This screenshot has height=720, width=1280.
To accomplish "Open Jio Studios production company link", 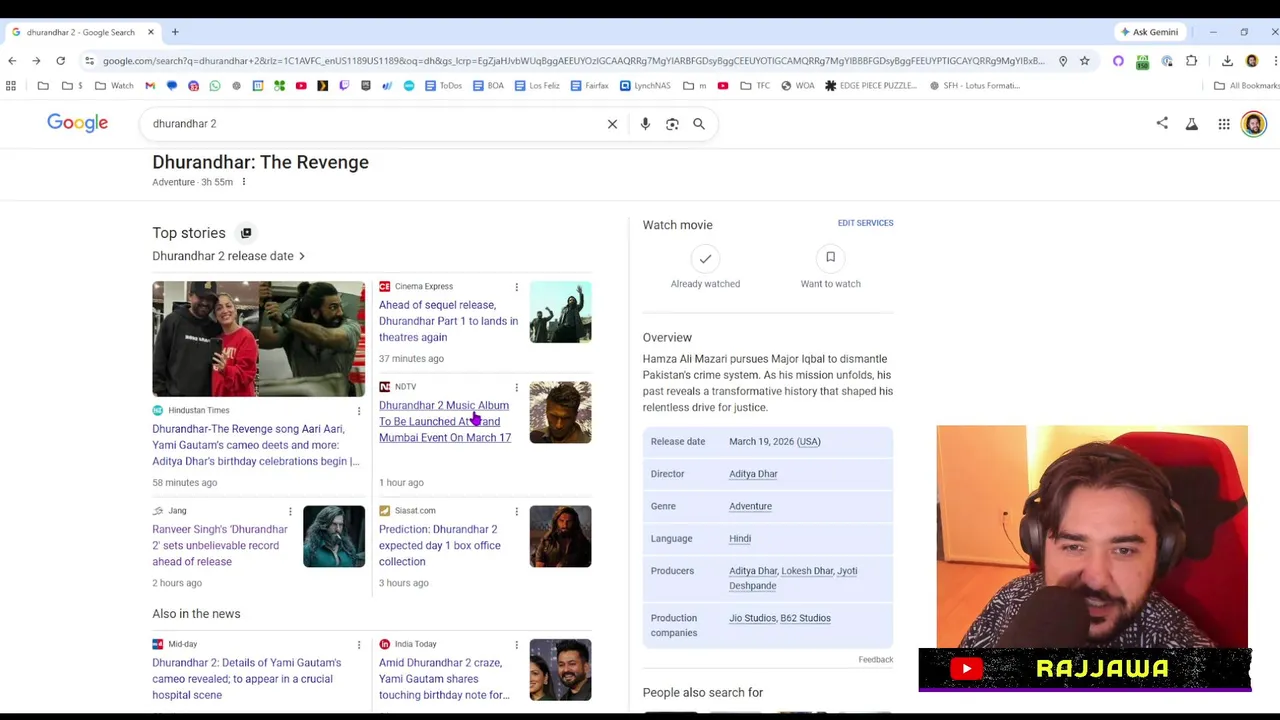I will (x=752, y=618).
